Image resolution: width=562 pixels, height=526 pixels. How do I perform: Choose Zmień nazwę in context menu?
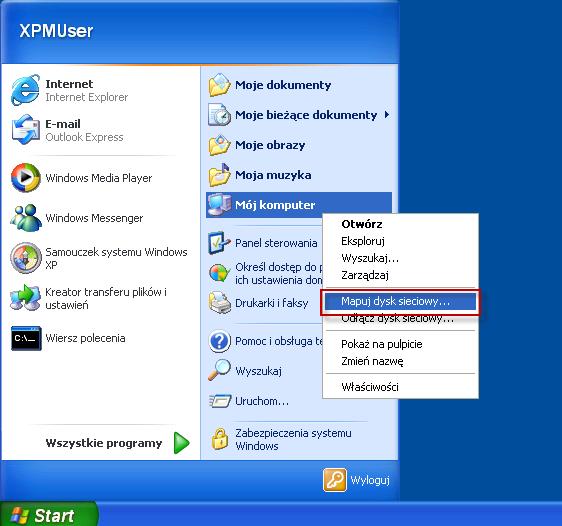400,361
